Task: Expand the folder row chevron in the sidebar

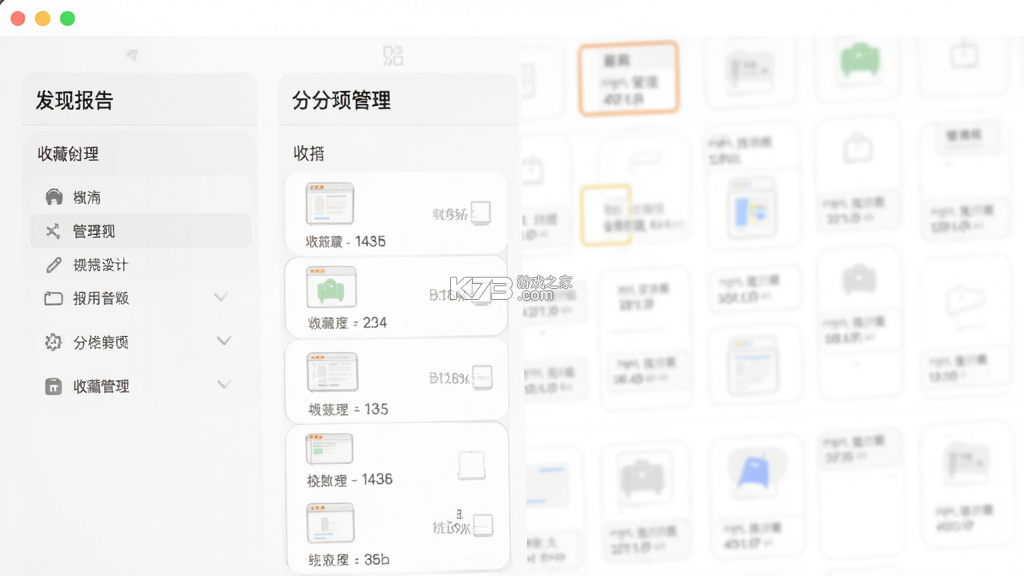Action: (221, 297)
